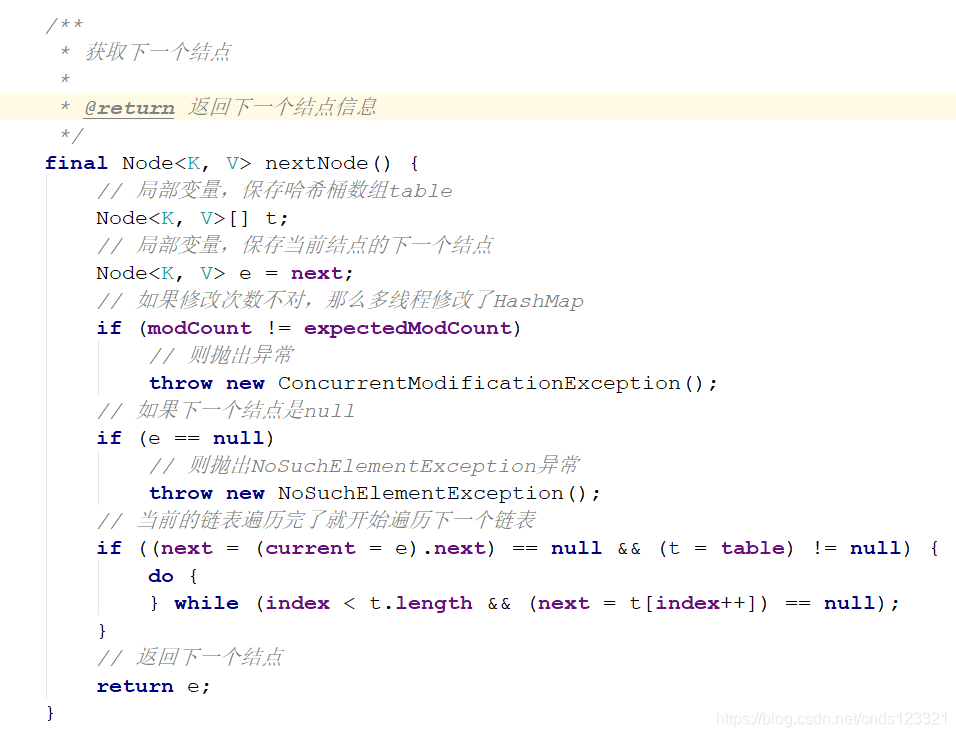Click comment '返回下一个结点' above return
This screenshot has width=956, height=737.
190,657
